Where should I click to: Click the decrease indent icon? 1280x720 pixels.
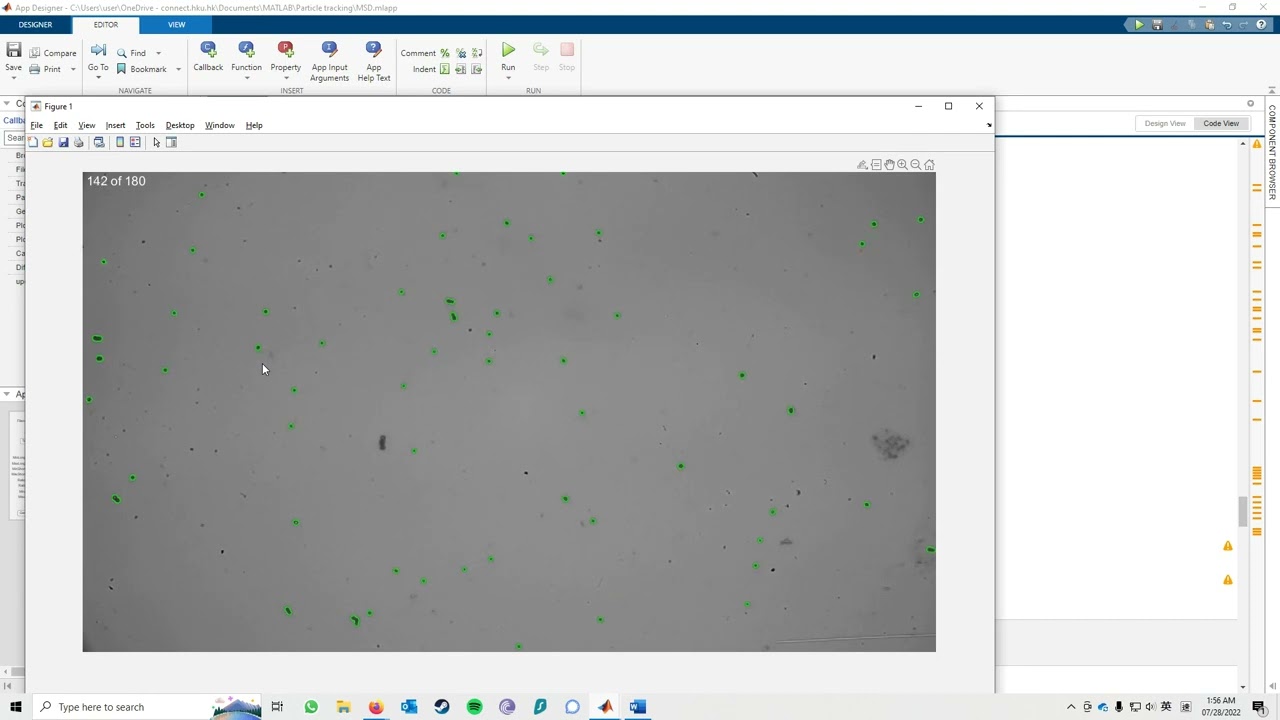(477, 69)
